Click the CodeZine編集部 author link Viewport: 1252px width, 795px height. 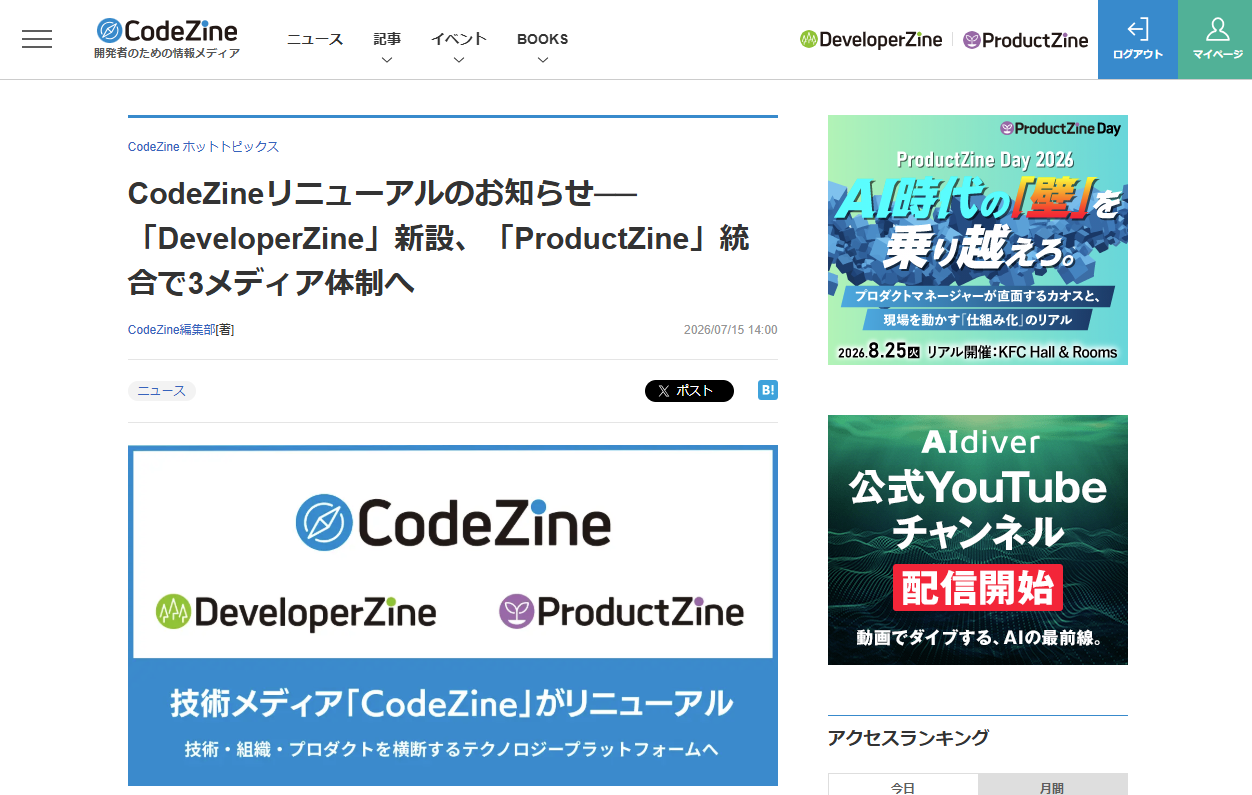coord(172,330)
